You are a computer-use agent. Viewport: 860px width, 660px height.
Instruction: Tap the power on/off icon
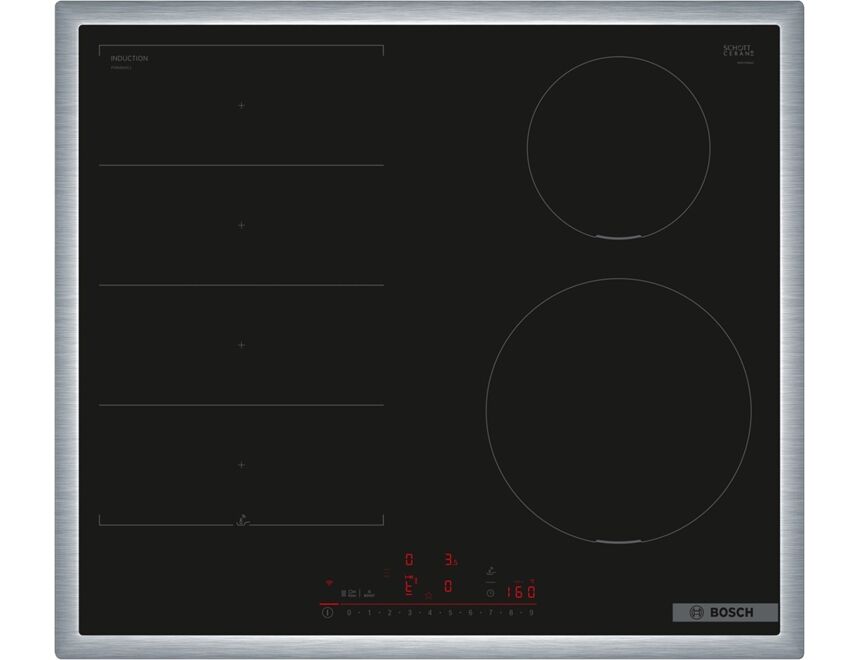pyautogui.click(x=327, y=612)
